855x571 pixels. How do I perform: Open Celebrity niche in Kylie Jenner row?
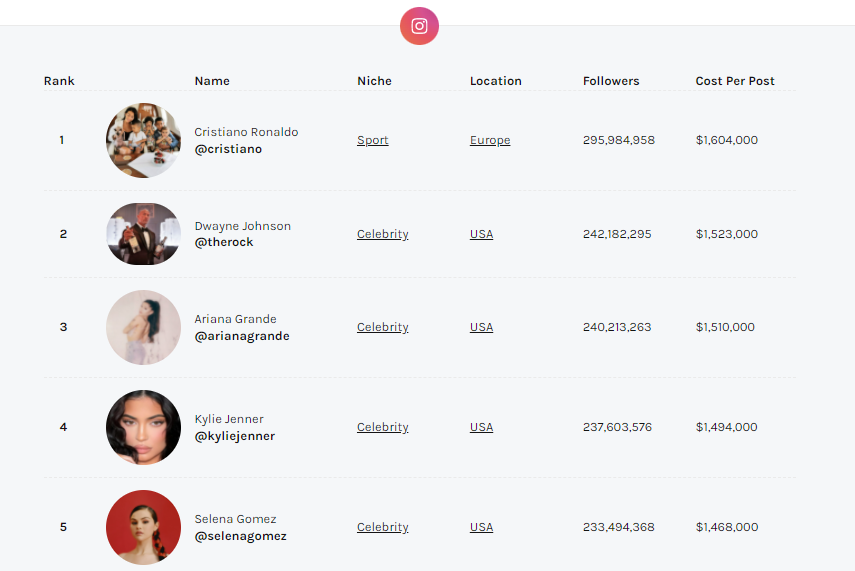pos(383,427)
